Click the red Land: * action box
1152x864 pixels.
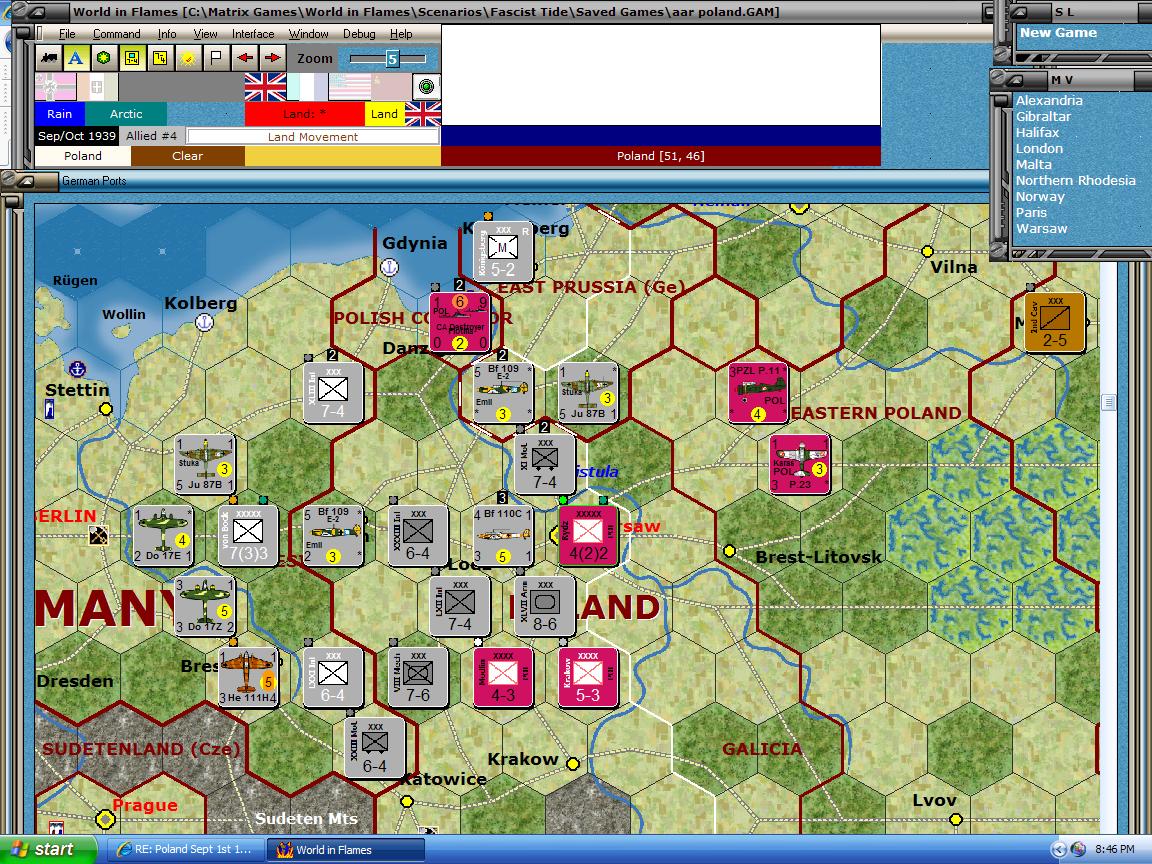(x=304, y=114)
